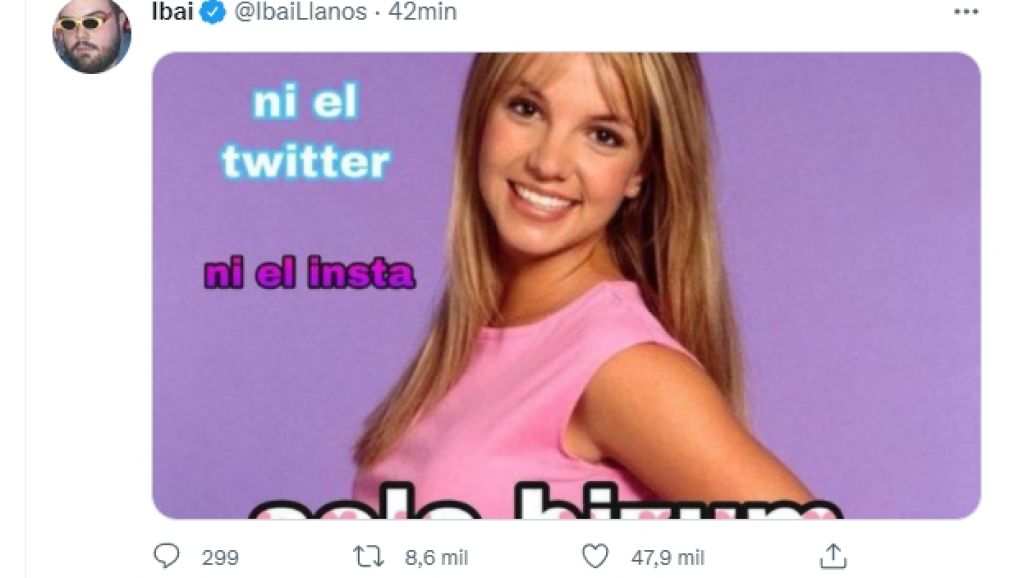Open the three-dot more options menu
This screenshot has width=1028, height=578.
[966, 12]
